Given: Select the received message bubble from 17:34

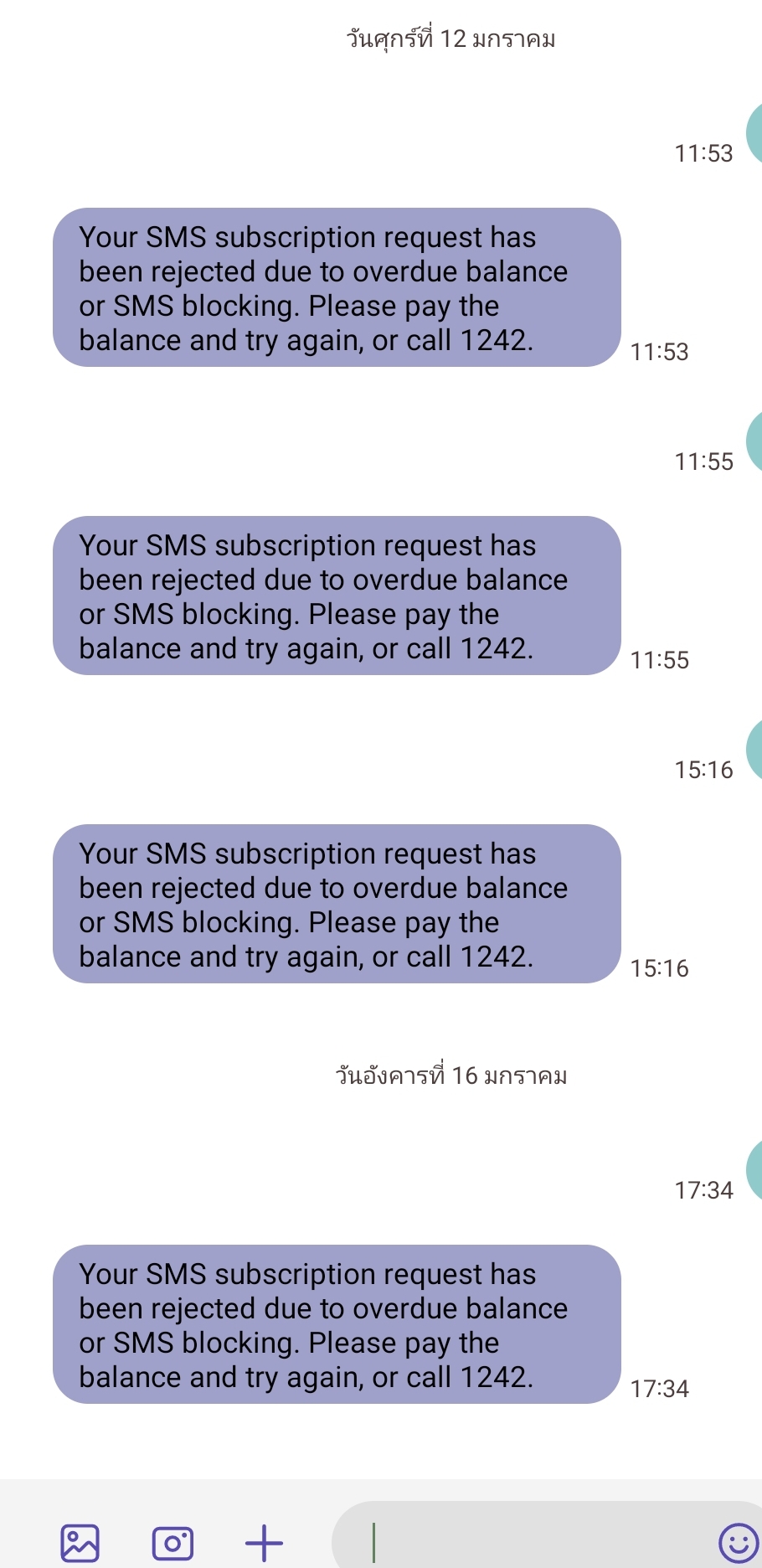Looking at the screenshot, I should pos(337,1324).
